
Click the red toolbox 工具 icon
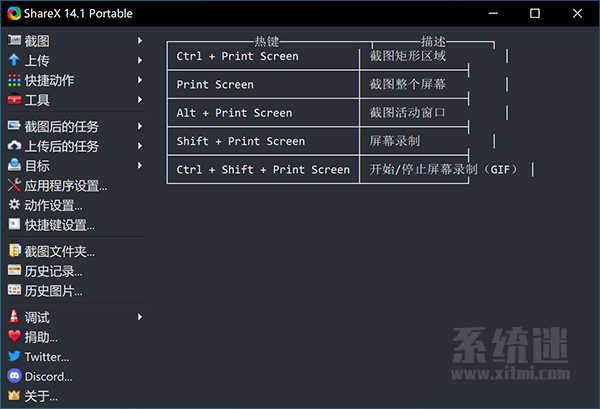(x=14, y=99)
